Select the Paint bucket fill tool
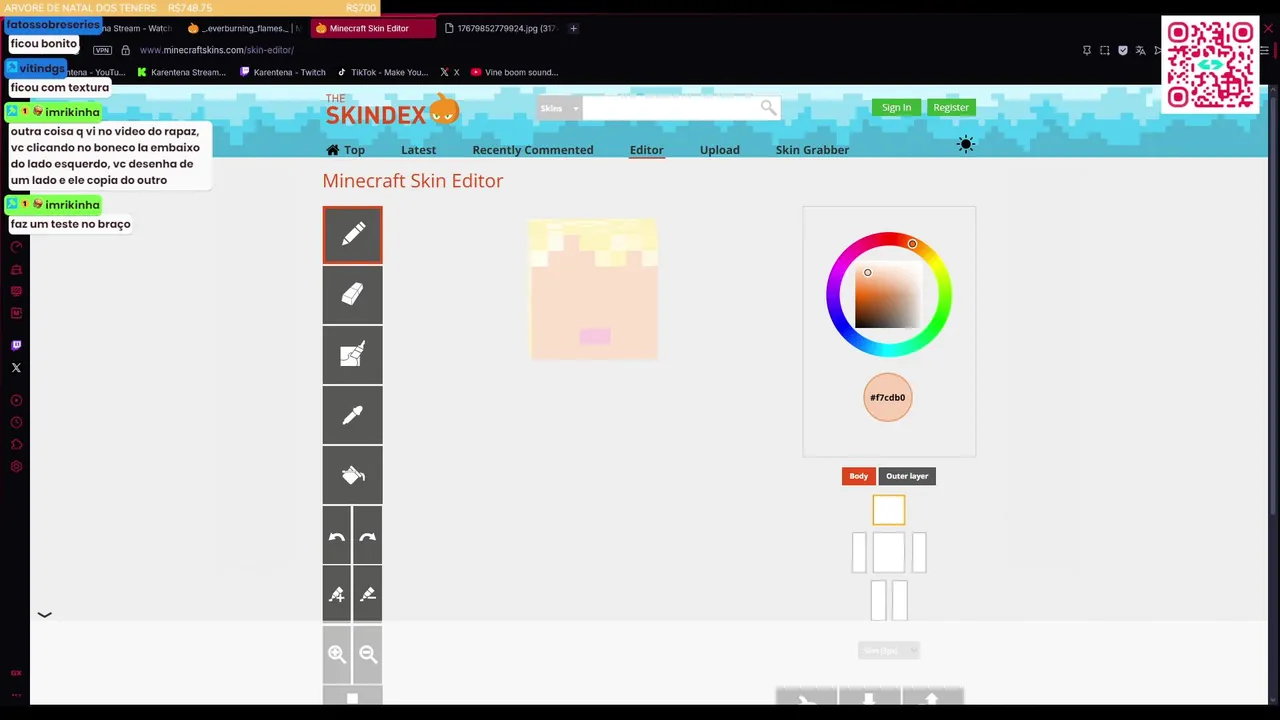1280x720 pixels. [x=352, y=475]
